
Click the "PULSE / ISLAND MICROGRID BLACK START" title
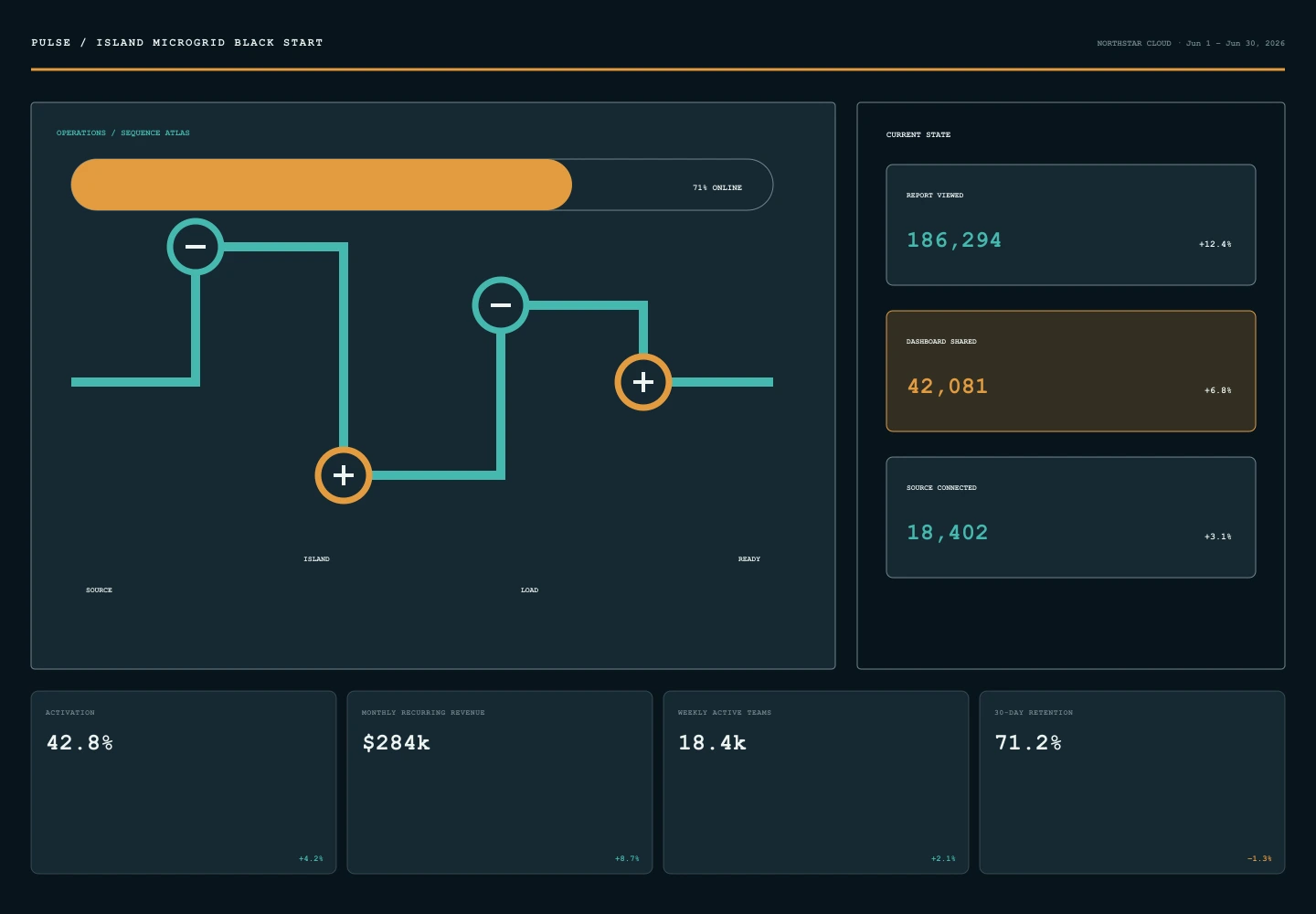coord(177,43)
